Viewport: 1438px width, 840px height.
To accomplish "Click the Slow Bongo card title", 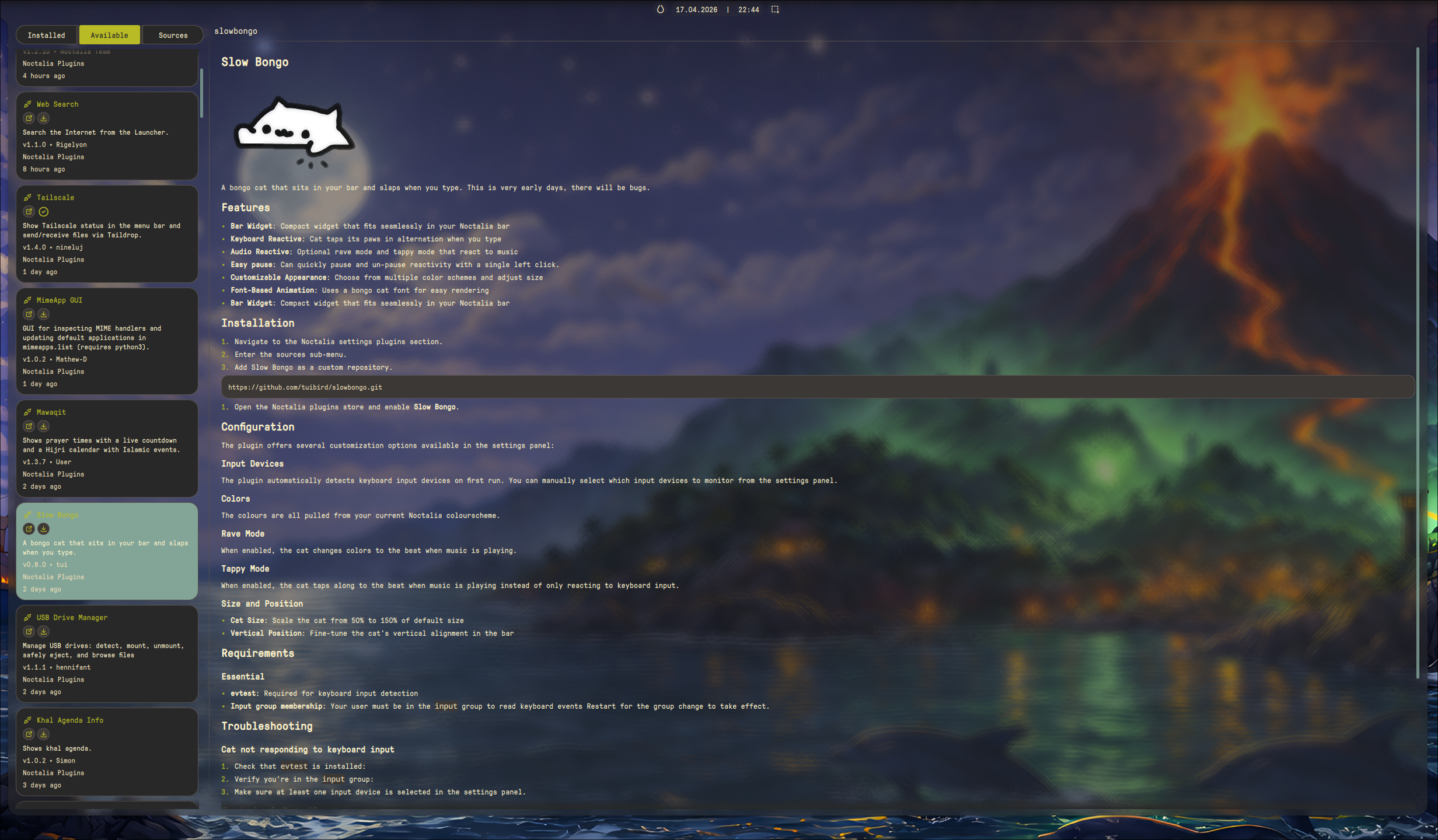I will pos(57,515).
